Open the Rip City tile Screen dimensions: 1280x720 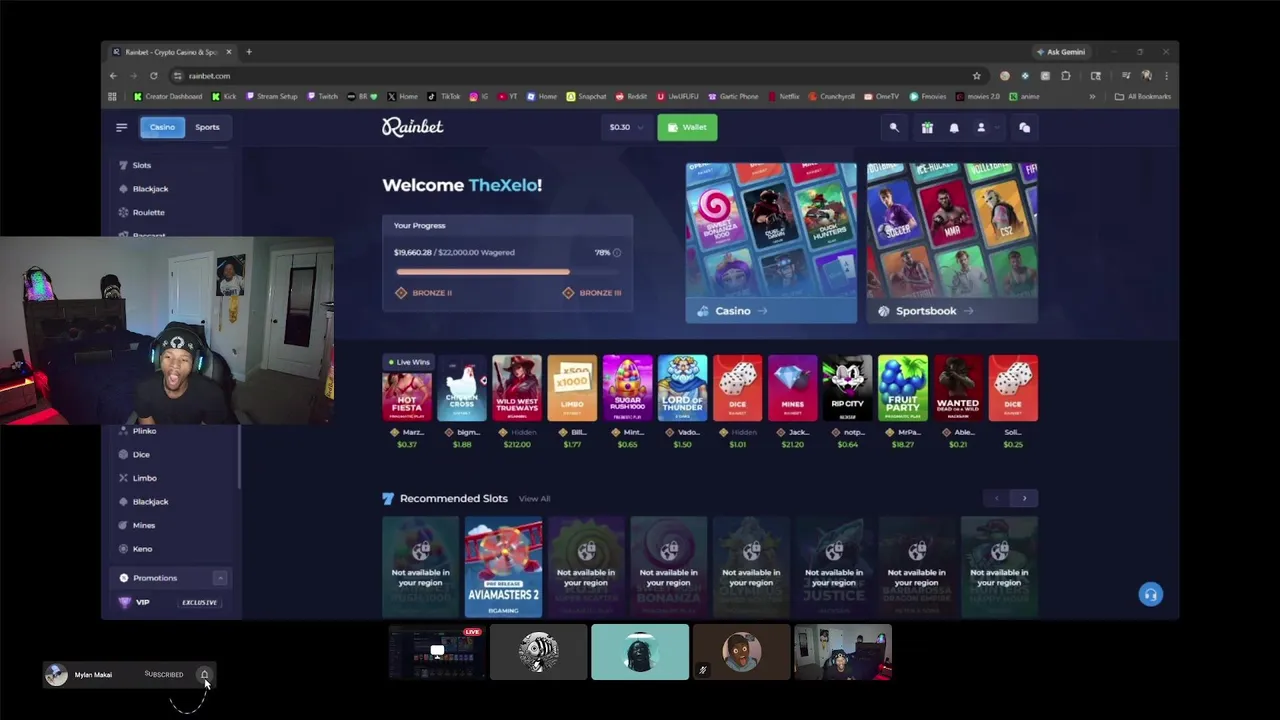(847, 388)
